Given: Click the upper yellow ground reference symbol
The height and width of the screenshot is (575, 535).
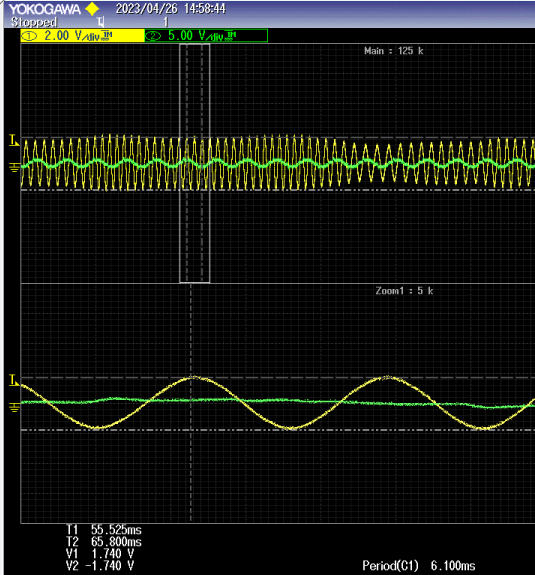Looking at the screenshot, I should coord(14,168).
